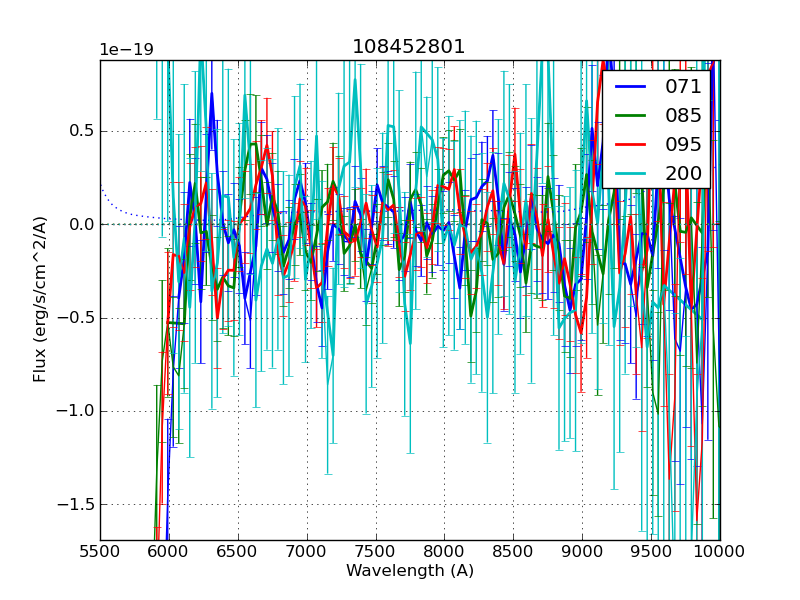Viewport: 800px width, 600px height.
Task: Click the −1.0 y-axis tick label
Action: (x=76, y=411)
